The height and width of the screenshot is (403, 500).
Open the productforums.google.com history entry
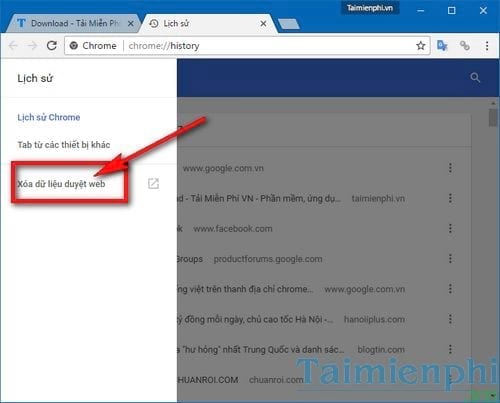coord(268,259)
